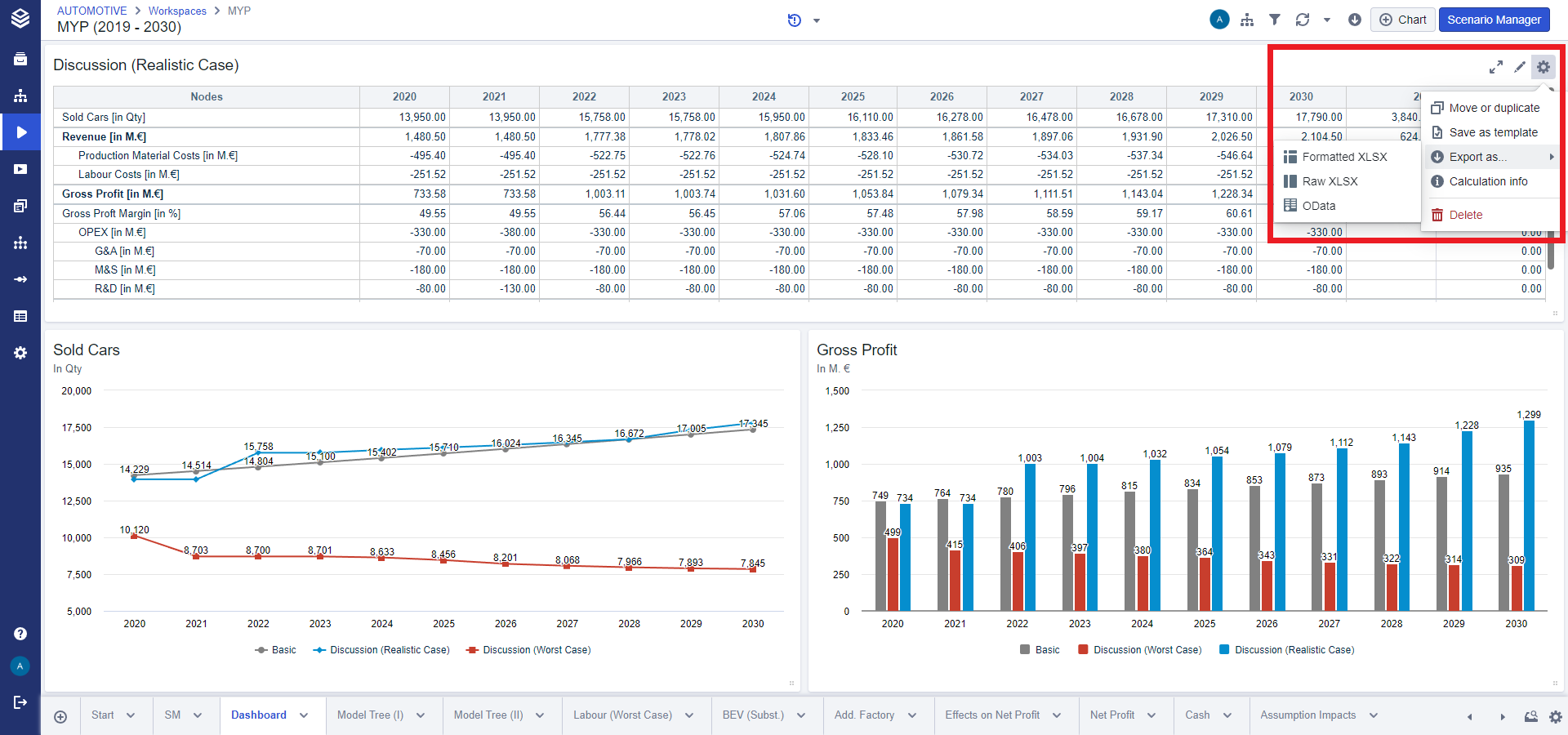1568x735 pixels.
Task: Navigate to Workspaces breadcrumb link
Action: [177, 11]
